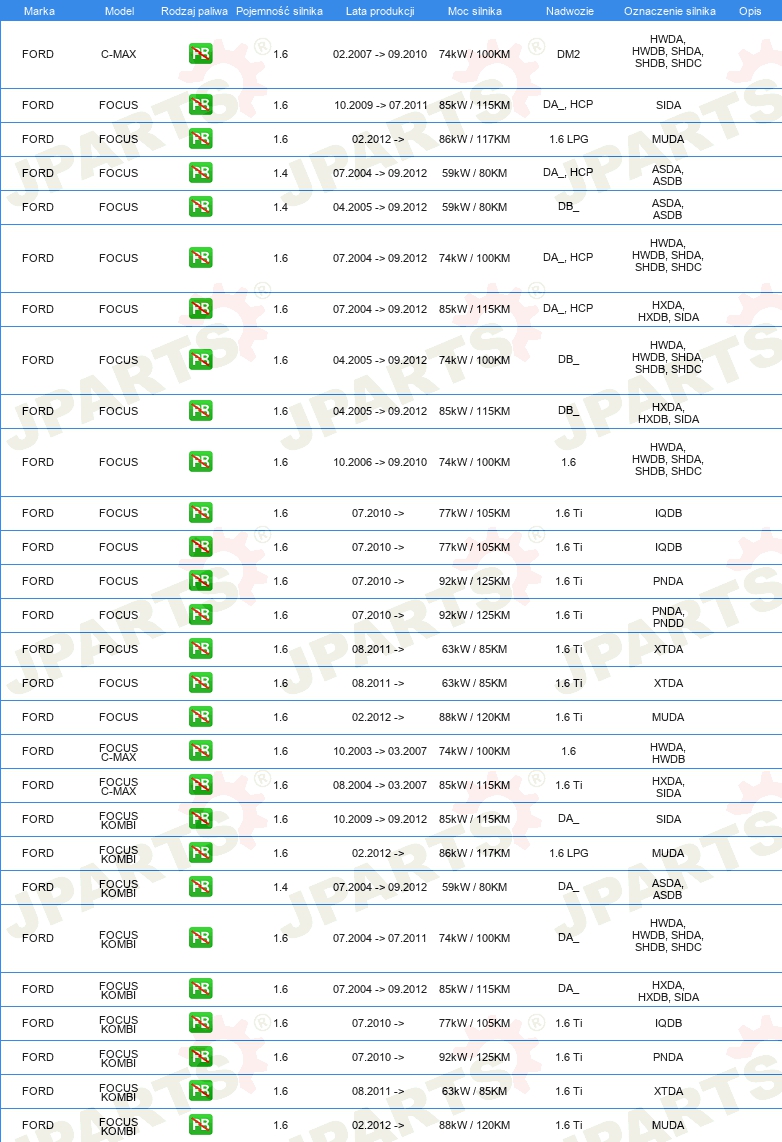The width and height of the screenshot is (782, 1142).
Task: Click 88kW / 120KM in the Focus Kombi row
Action: tap(475, 1125)
